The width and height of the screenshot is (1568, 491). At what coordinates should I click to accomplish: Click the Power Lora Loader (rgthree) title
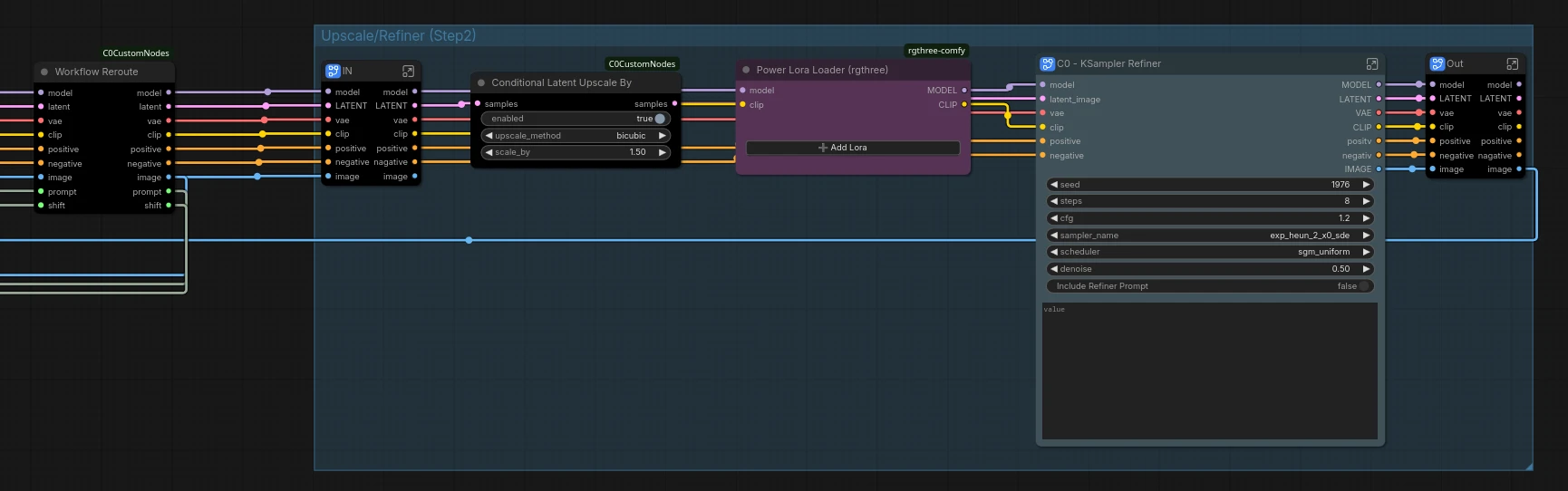[x=822, y=70]
